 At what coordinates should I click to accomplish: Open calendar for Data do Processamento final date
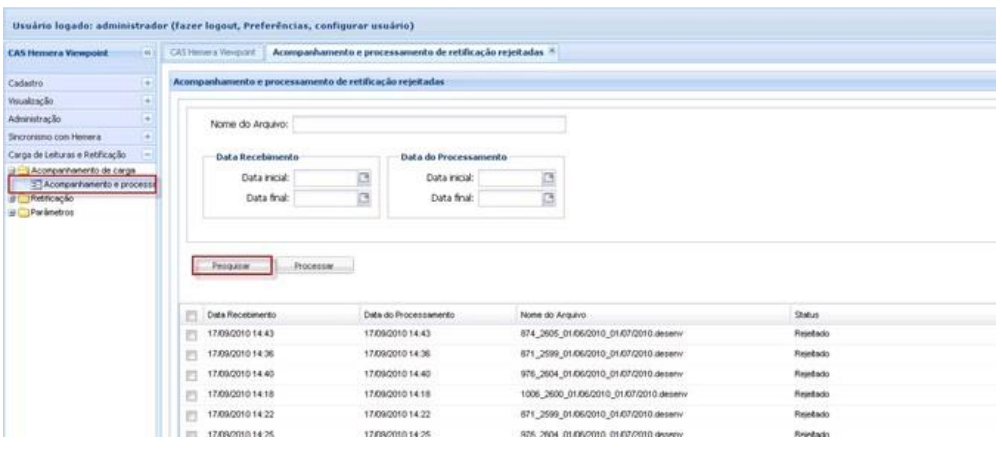(547, 198)
